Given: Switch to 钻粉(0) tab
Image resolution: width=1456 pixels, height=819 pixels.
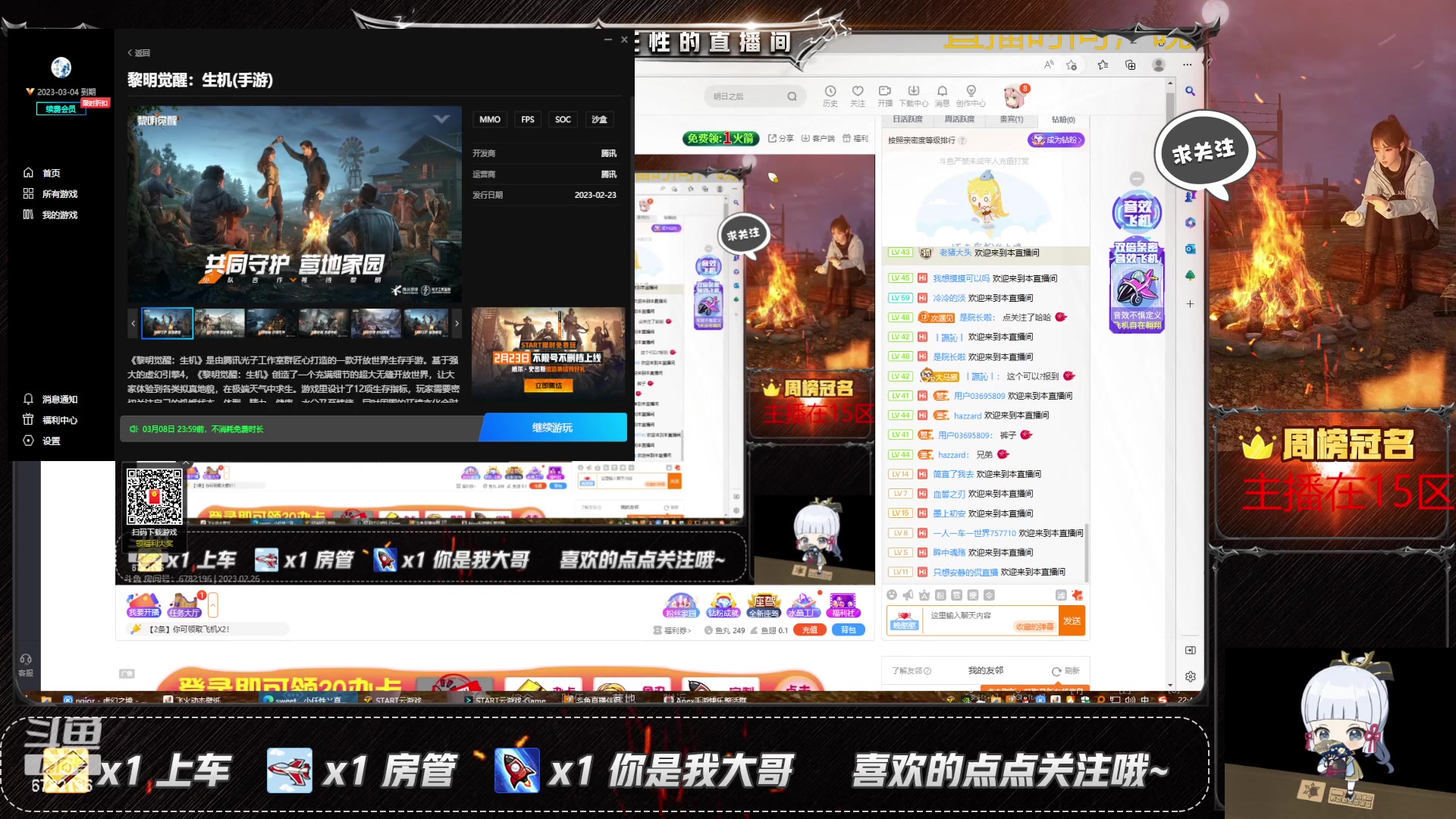Looking at the screenshot, I should click(1063, 120).
